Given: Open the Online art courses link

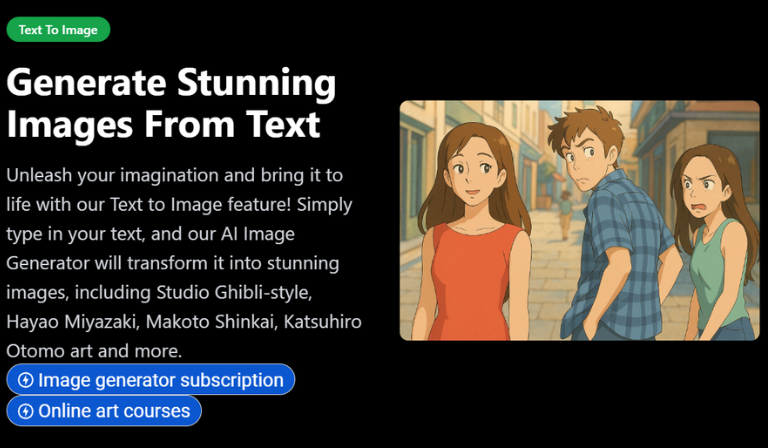Looking at the screenshot, I should pyautogui.click(x=114, y=411).
